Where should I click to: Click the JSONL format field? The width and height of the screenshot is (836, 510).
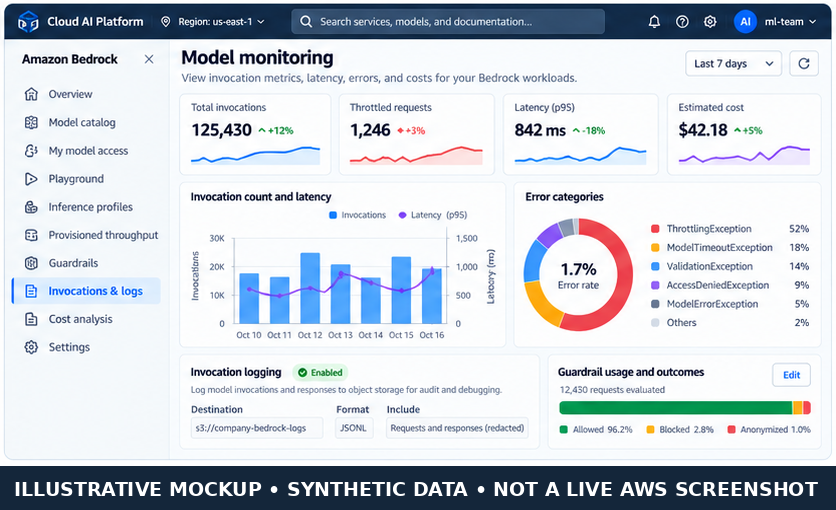pos(354,428)
